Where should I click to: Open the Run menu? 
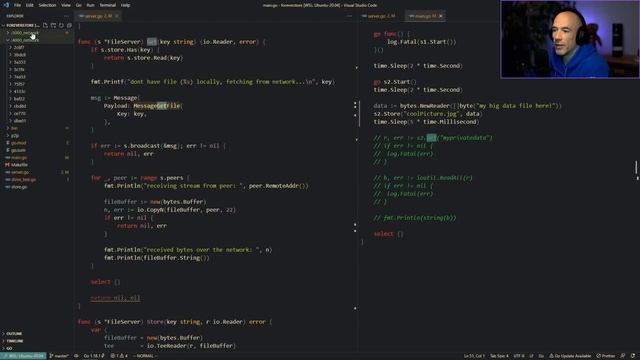coord(91,5)
